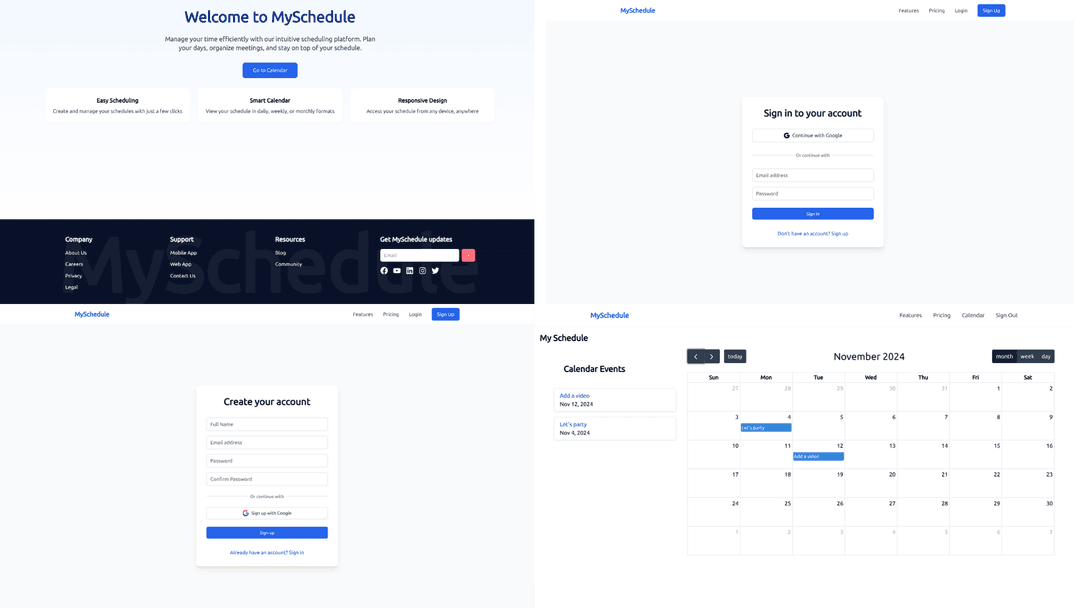Click the today button above the calendar
The image size is (1080, 608).
coord(735,356)
